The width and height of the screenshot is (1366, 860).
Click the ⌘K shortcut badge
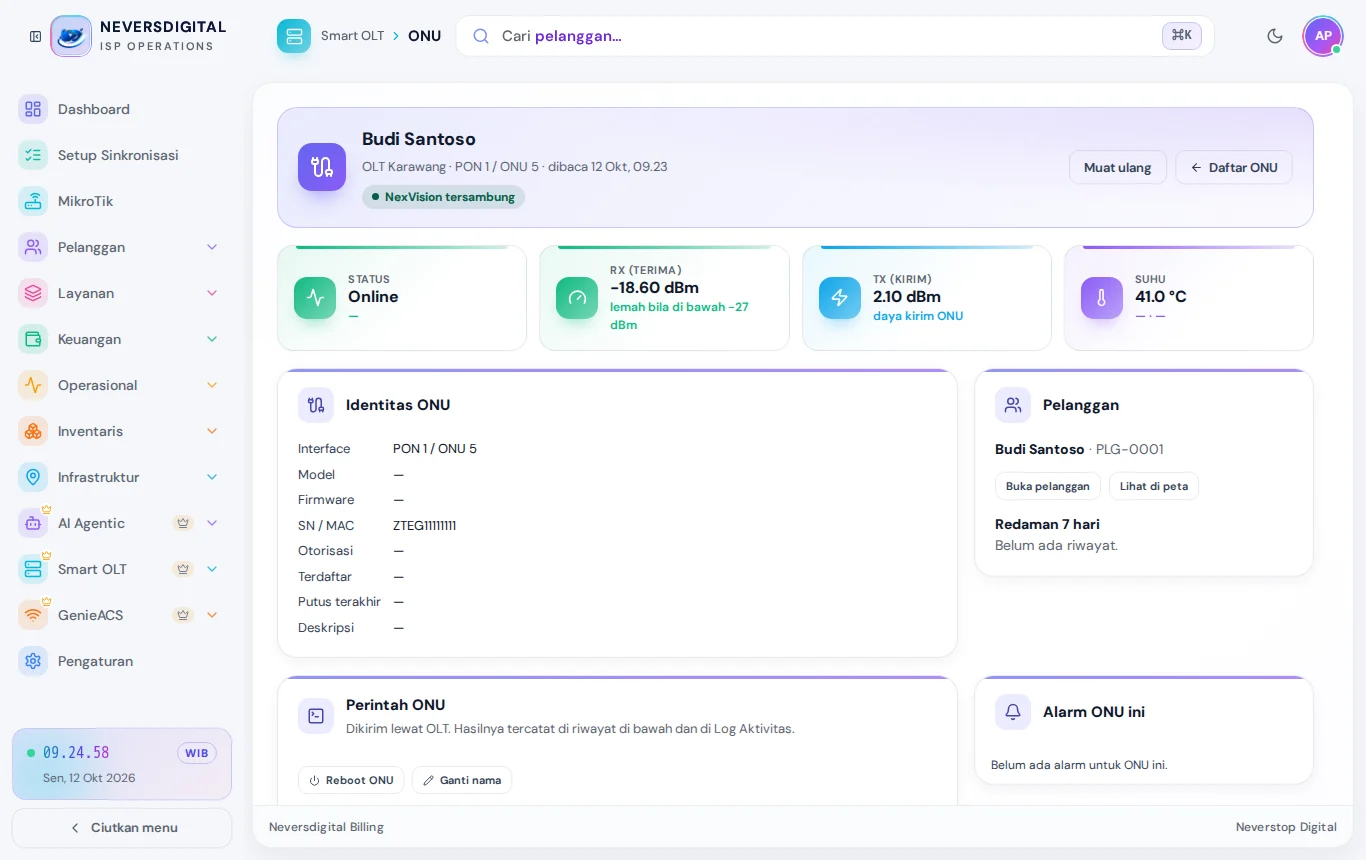click(x=1182, y=36)
